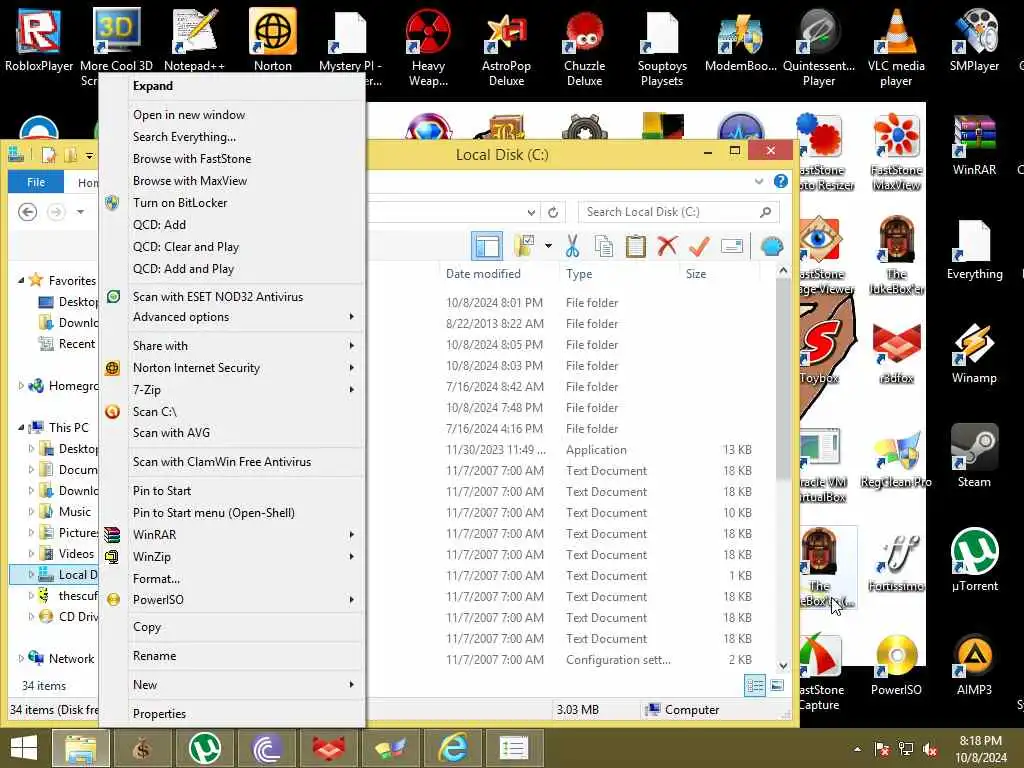1024x768 pixels.
Task: Choose Properties in context menu
Action: 246,713
